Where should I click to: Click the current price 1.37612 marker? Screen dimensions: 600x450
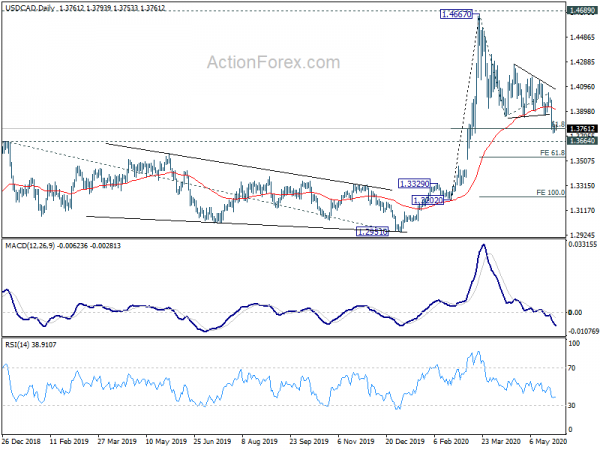(x=582, y=129)
